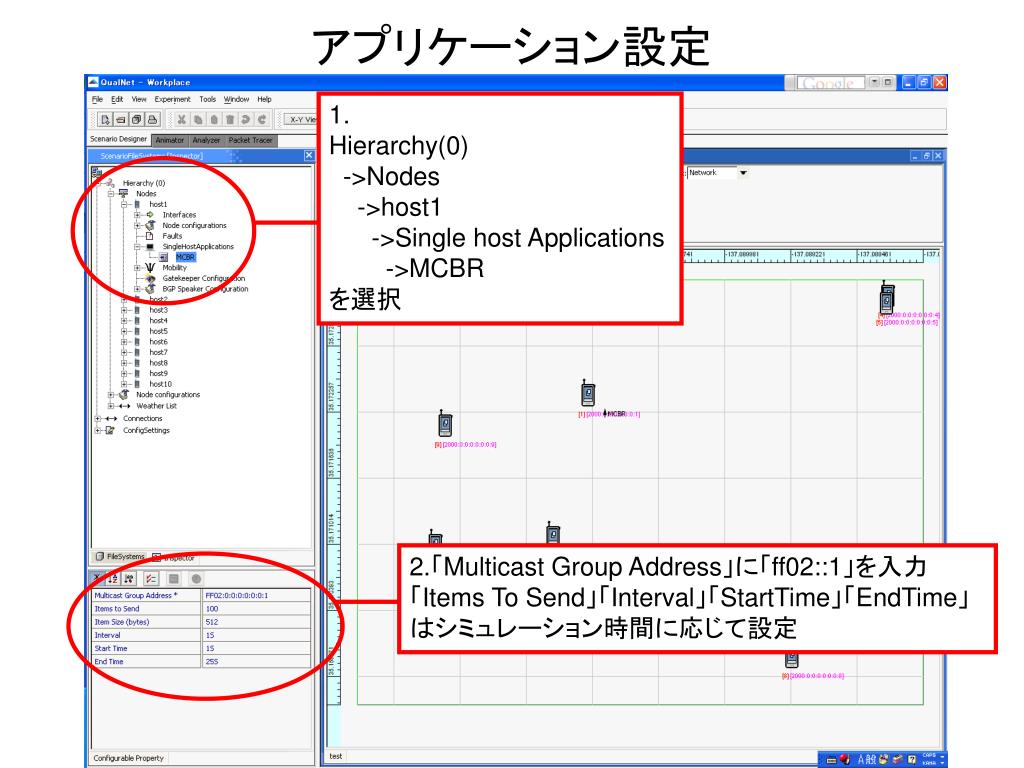Open the Help menu

pos(264,99)
